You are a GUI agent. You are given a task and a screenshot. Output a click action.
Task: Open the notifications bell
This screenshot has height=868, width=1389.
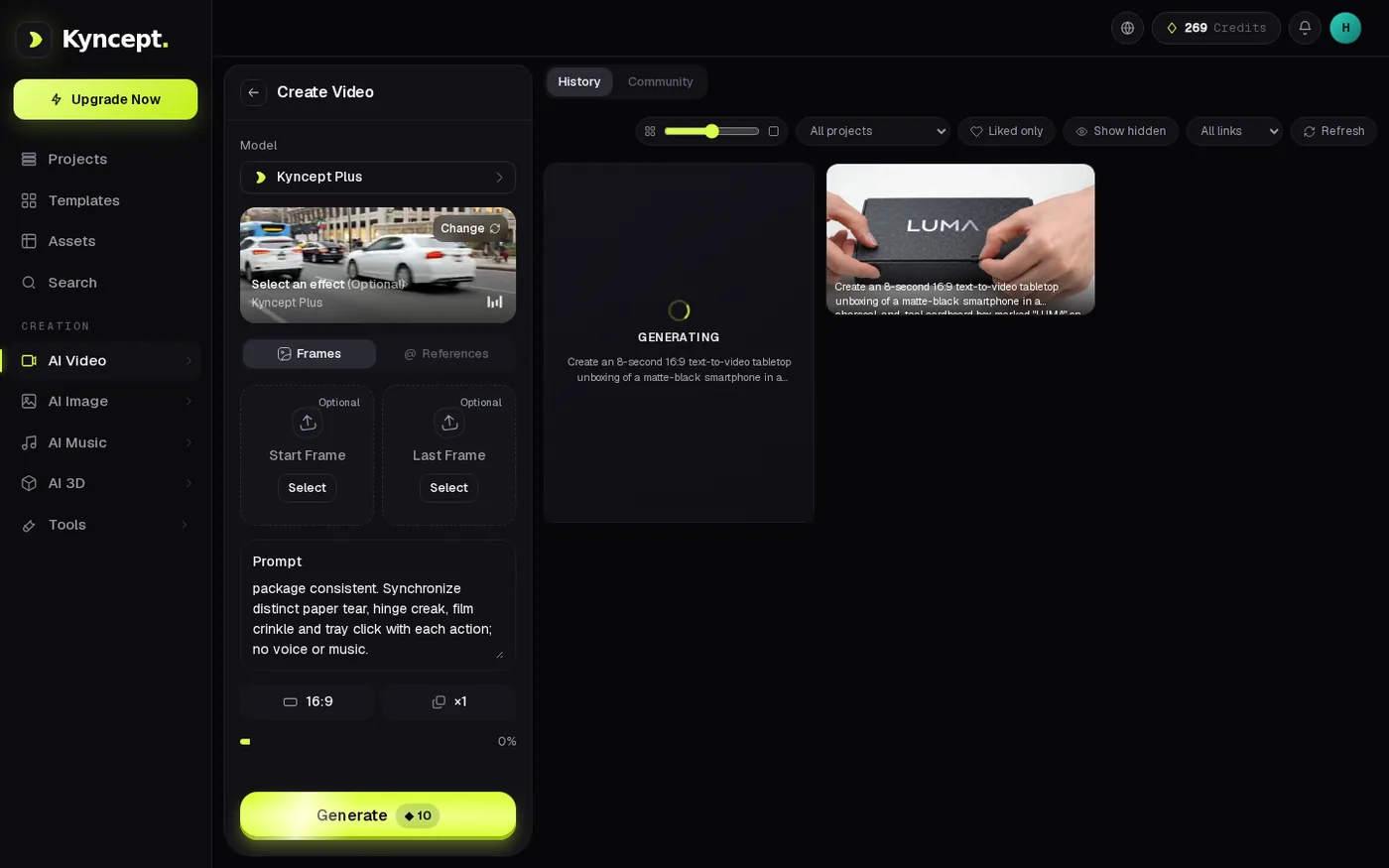click(x=1305, y=28)
